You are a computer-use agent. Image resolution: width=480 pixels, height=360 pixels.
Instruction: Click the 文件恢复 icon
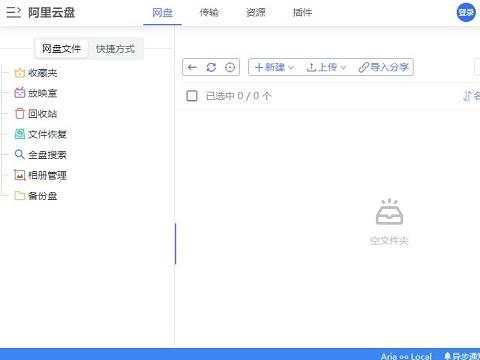coord(20,134)
